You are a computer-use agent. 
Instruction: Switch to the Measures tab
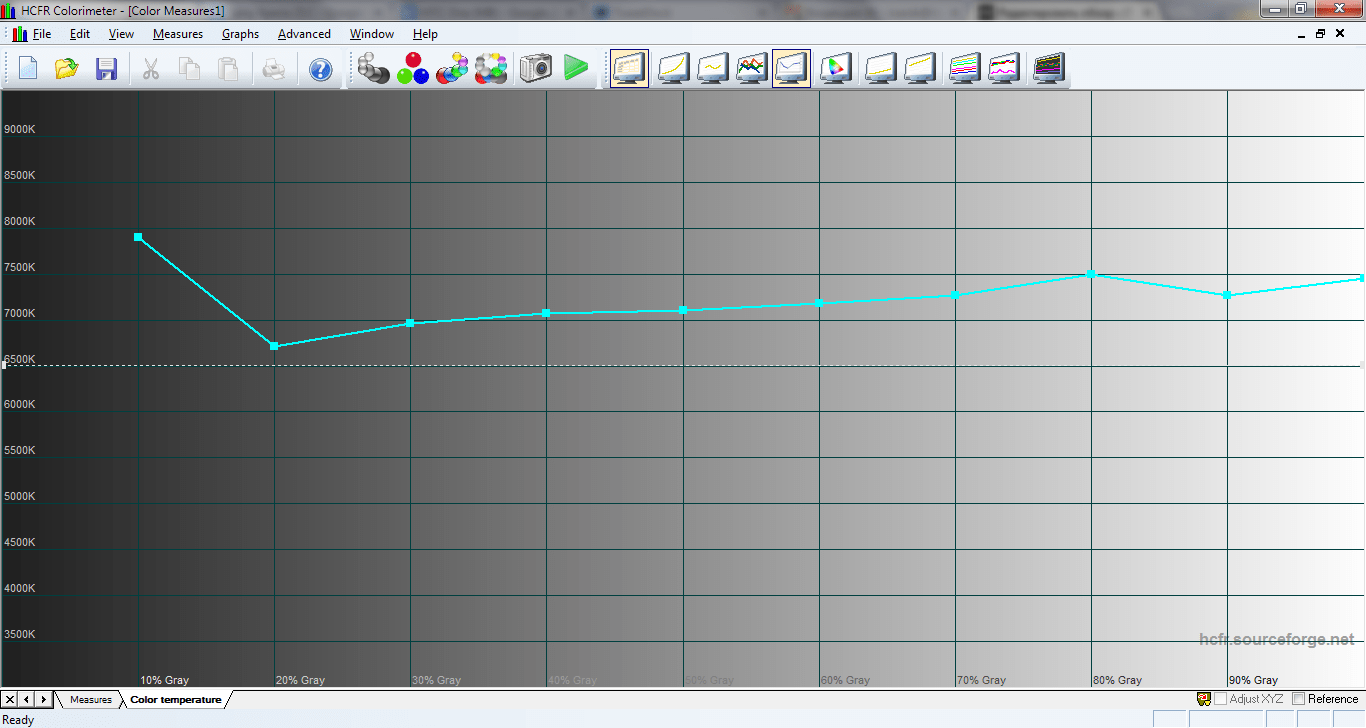[x=90, y=700]
